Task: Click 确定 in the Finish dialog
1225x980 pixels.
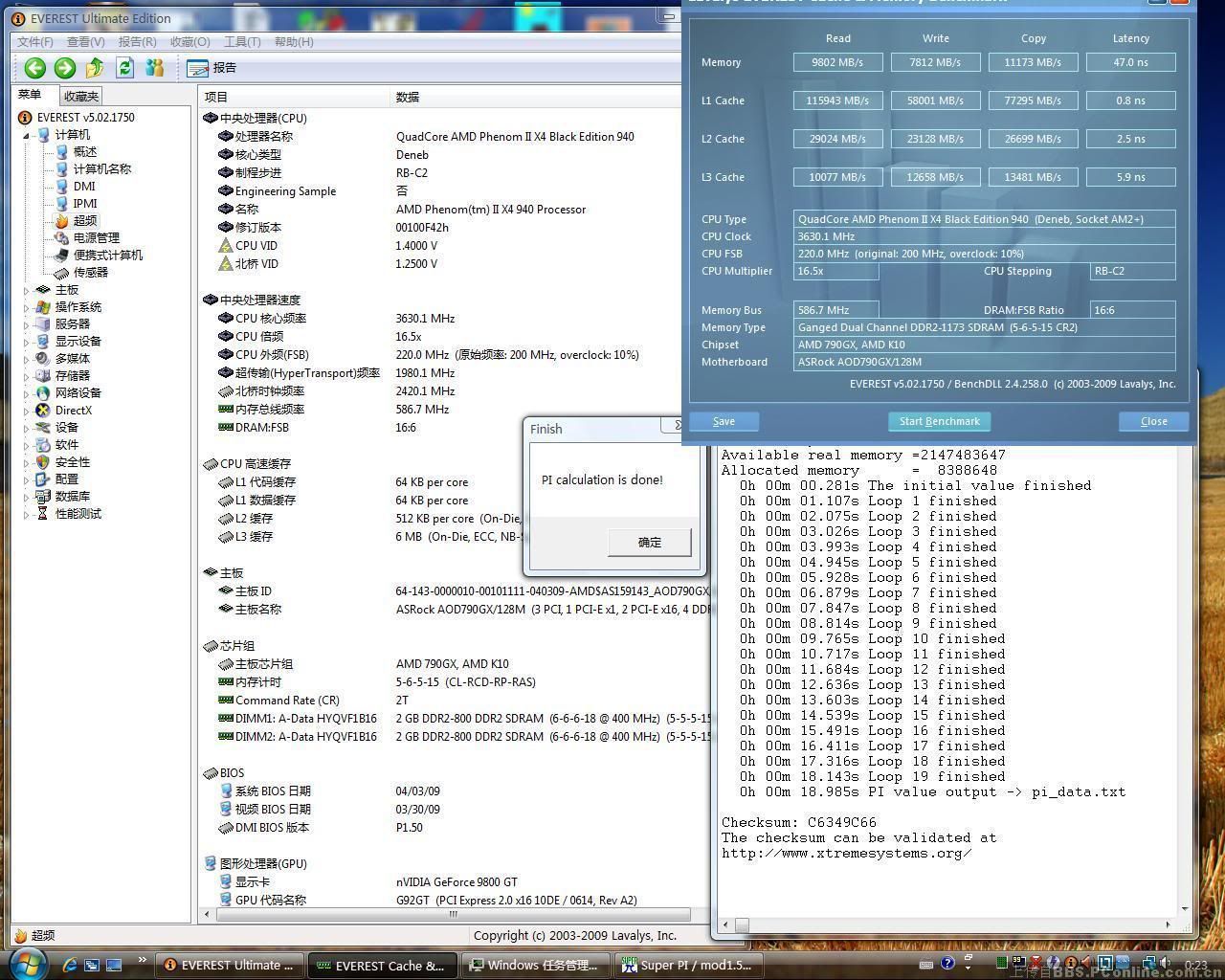Action: click(650, 542)
